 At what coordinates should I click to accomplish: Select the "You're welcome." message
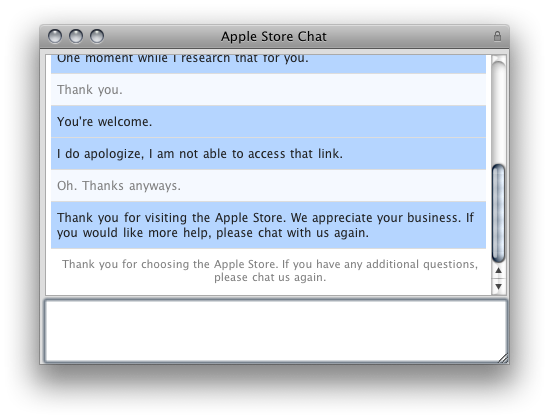(268, 121)
